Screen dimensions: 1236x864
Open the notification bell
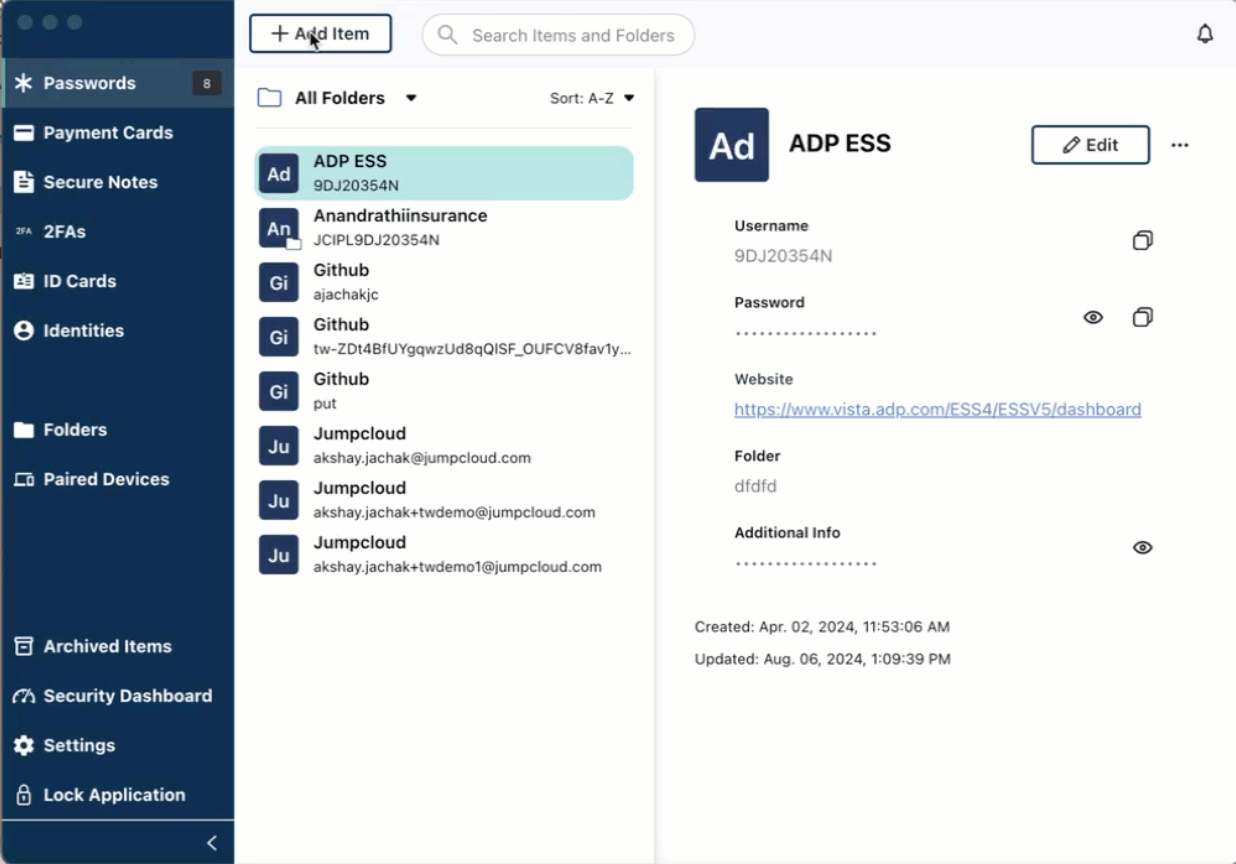point(1205,33)
